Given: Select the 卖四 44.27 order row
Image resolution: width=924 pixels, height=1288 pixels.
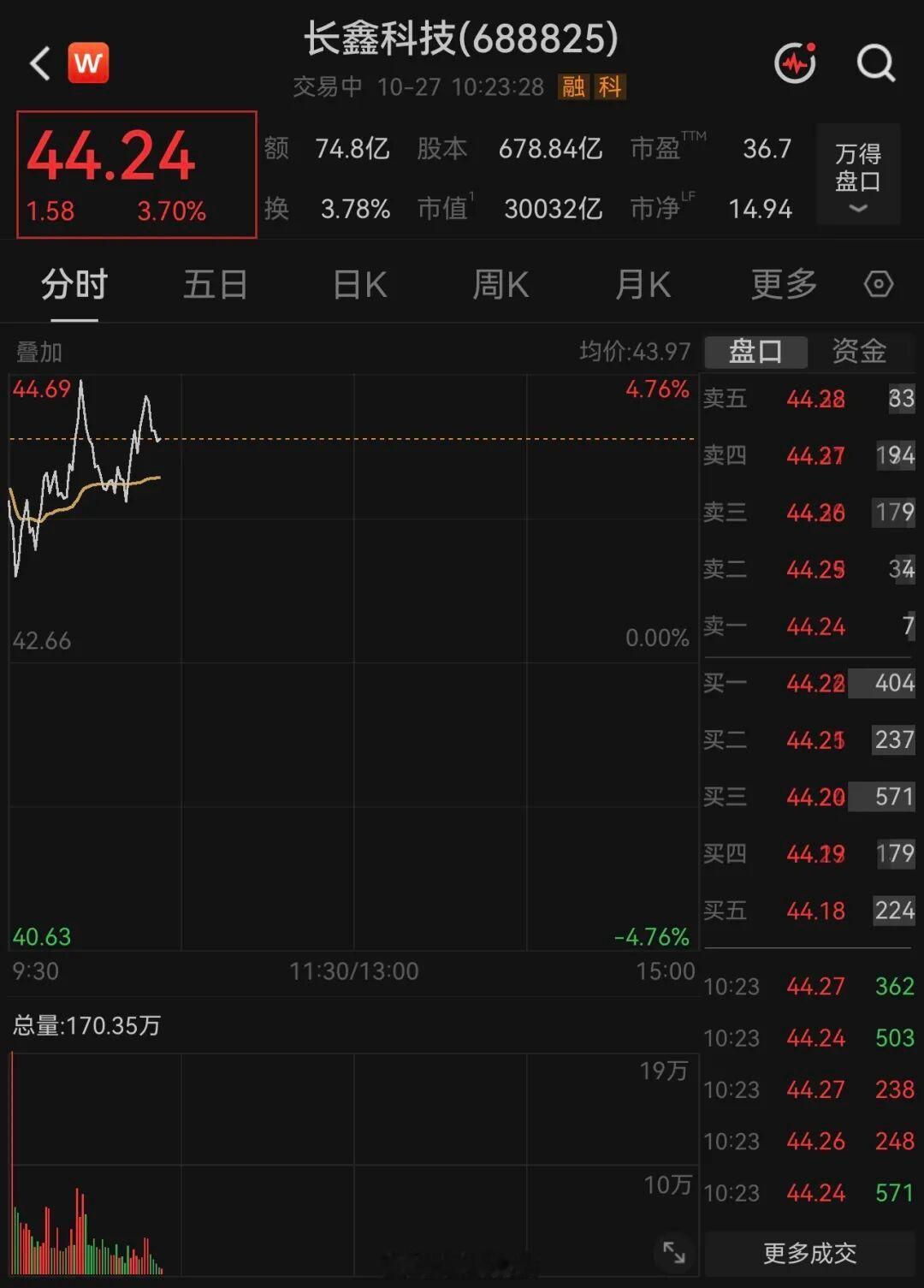Looking at the screenshot, I should coord(809,455).
